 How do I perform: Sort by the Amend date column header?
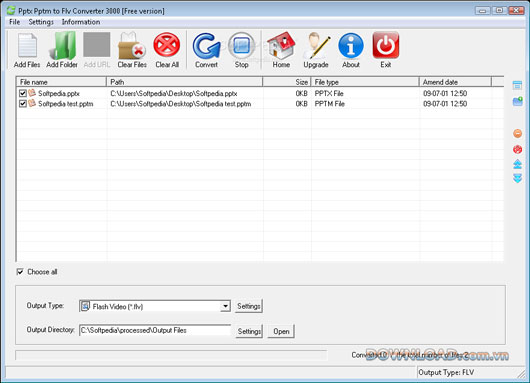(455, 82)
